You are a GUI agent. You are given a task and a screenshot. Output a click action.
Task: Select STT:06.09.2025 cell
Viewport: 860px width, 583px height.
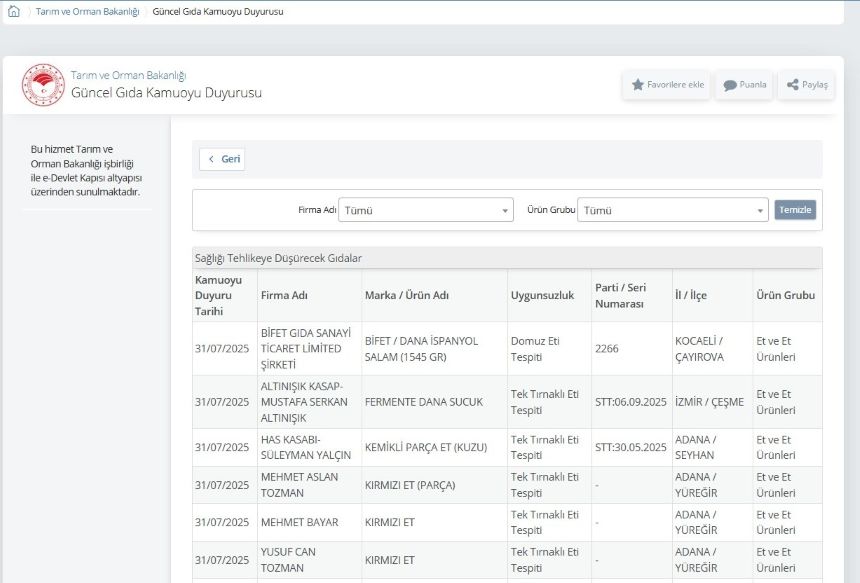pyautogui.click(x=632, y=402)
